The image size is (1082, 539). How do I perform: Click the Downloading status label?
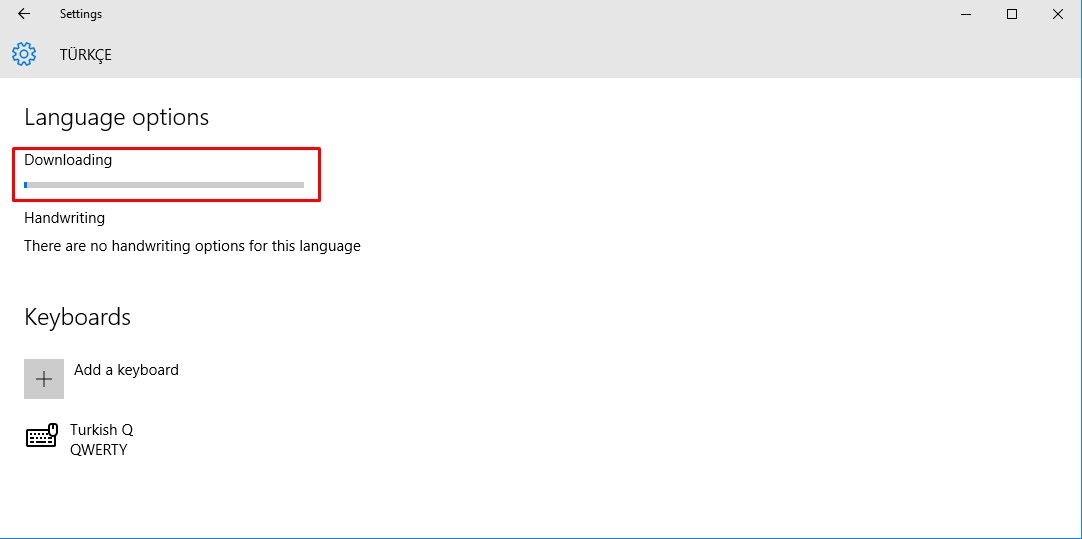68,160
